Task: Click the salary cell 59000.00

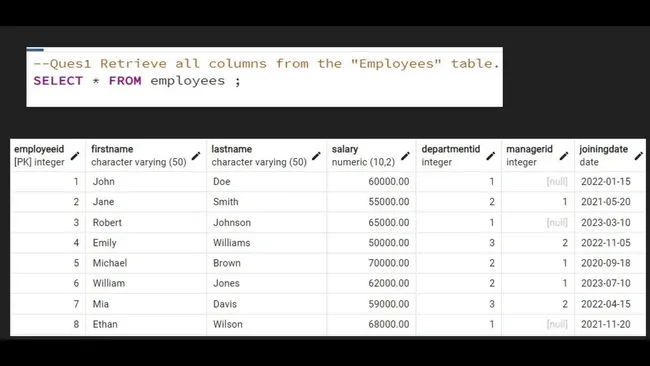Action: pyautogui.click(x=371, y=304)
